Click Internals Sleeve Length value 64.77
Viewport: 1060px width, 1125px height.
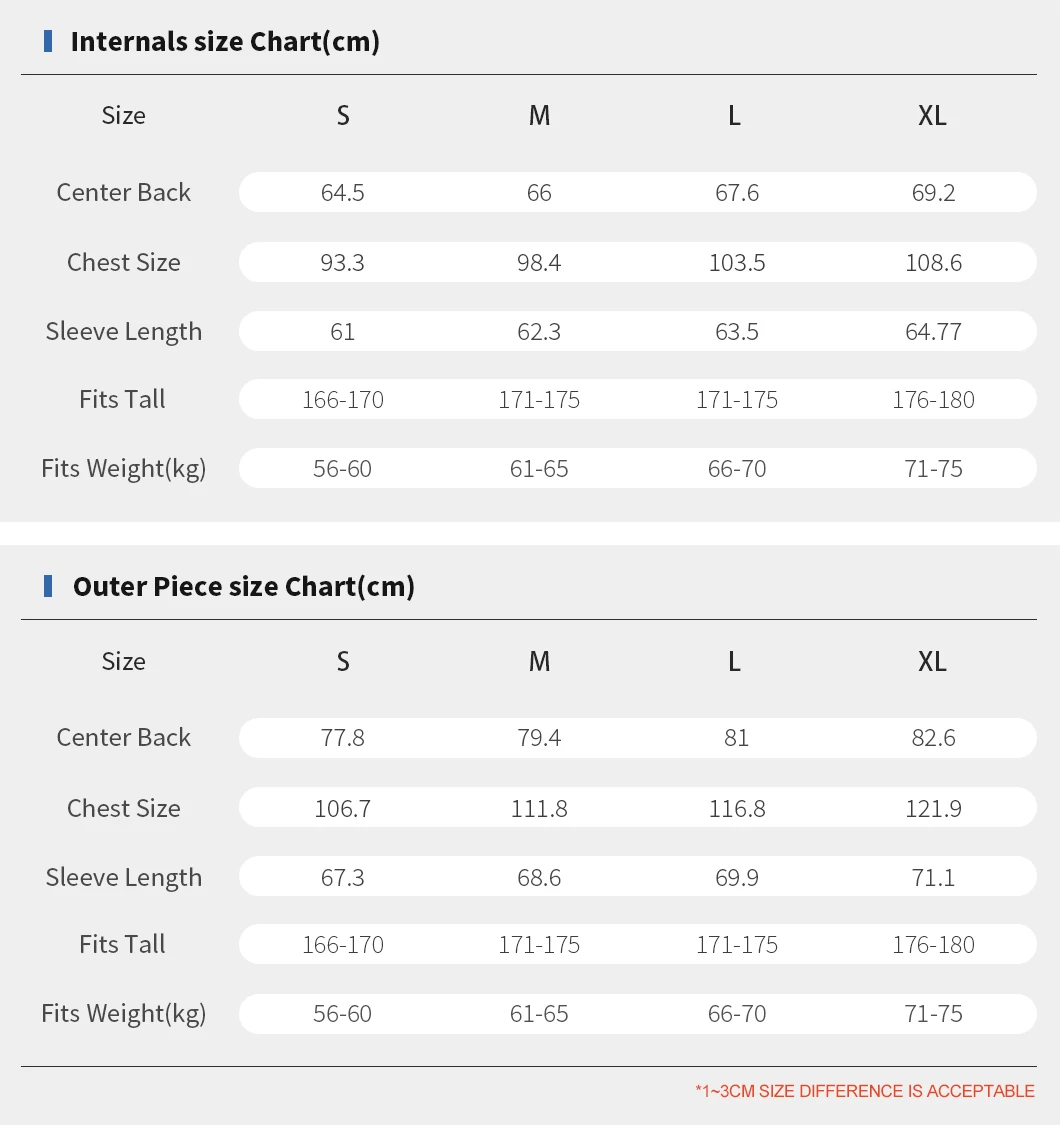pos(933,331)
